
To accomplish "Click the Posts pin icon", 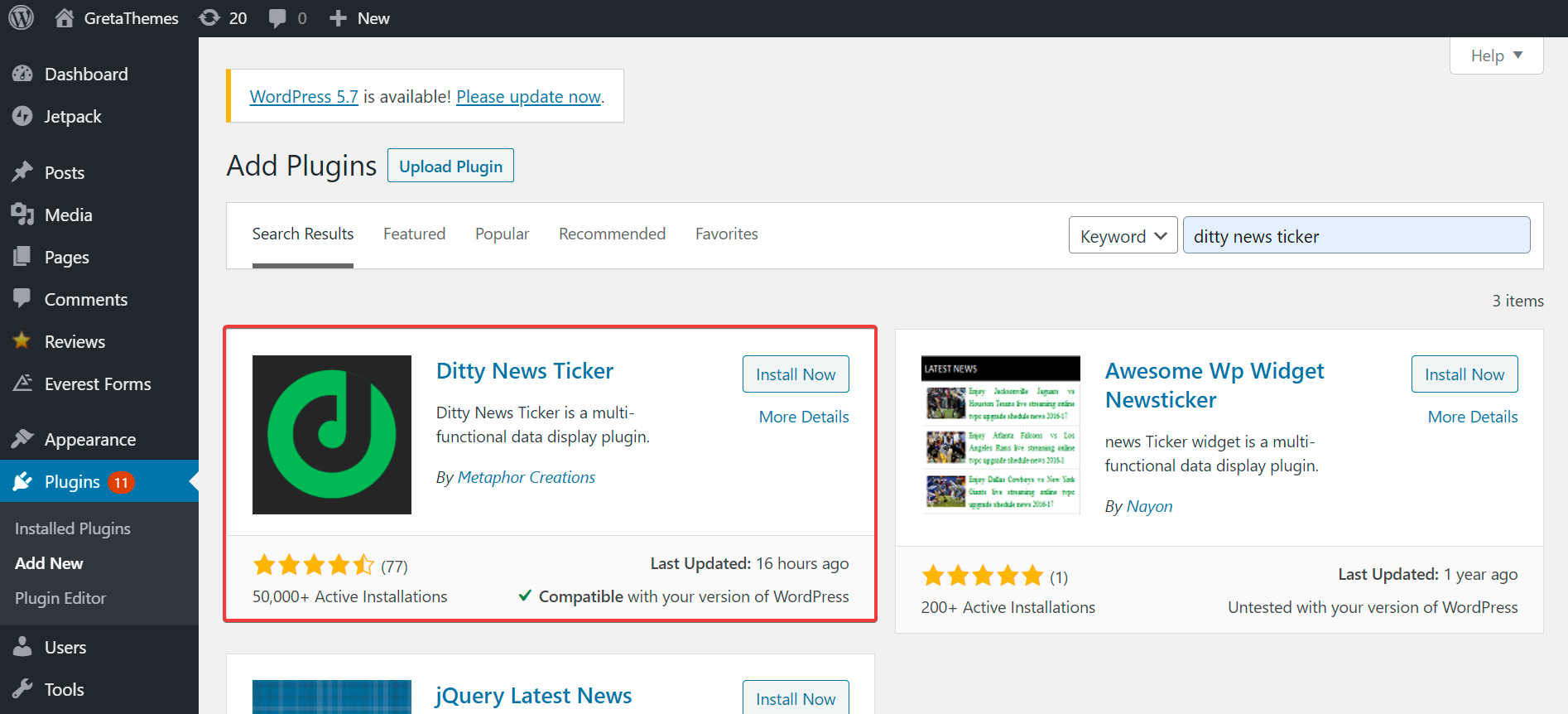I will [x=22, y=171].
